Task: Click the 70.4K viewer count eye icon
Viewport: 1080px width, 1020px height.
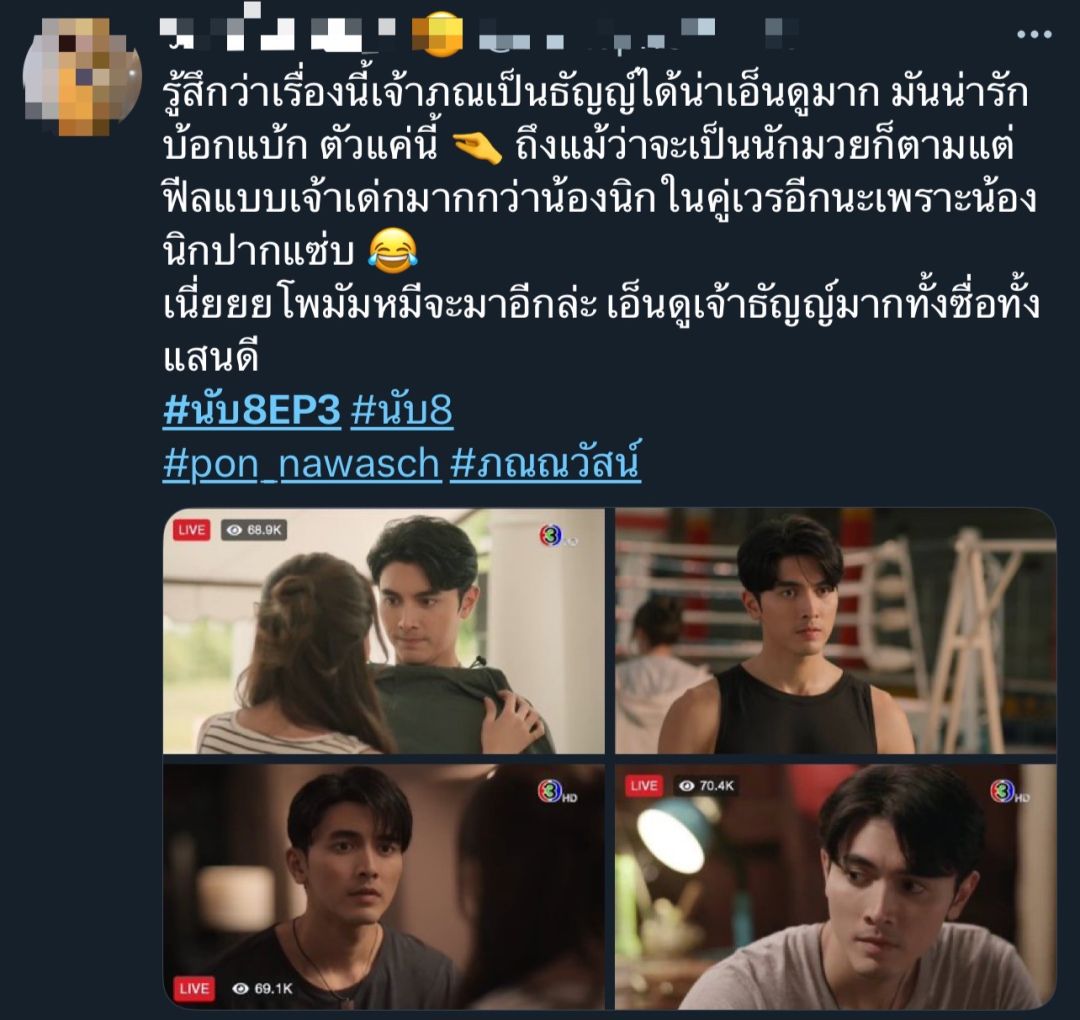Action: pos(687,786)
